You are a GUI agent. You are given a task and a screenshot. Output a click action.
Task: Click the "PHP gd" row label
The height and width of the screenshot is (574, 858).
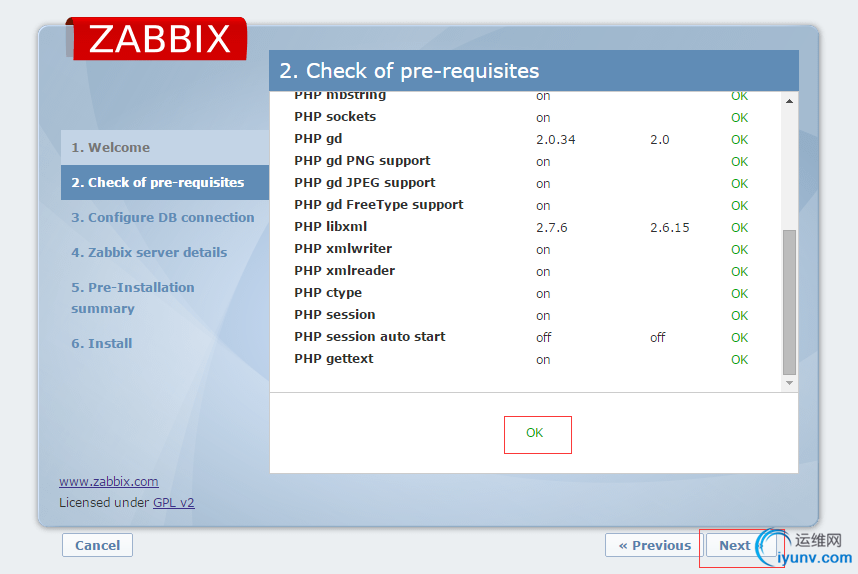click(318, 139)
